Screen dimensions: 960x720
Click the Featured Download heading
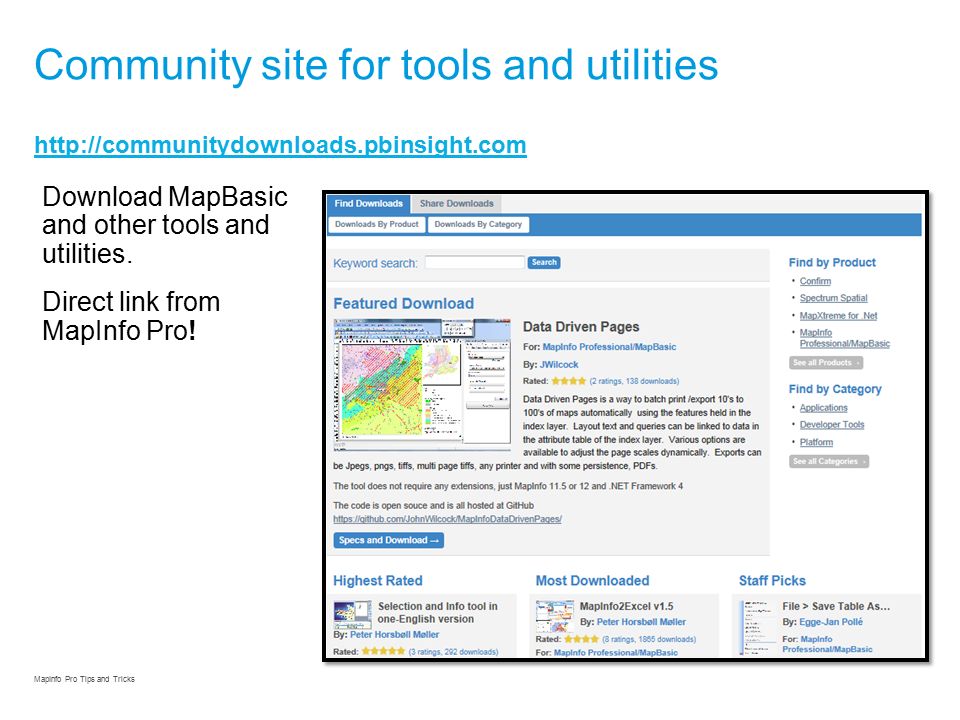[403, 304]
